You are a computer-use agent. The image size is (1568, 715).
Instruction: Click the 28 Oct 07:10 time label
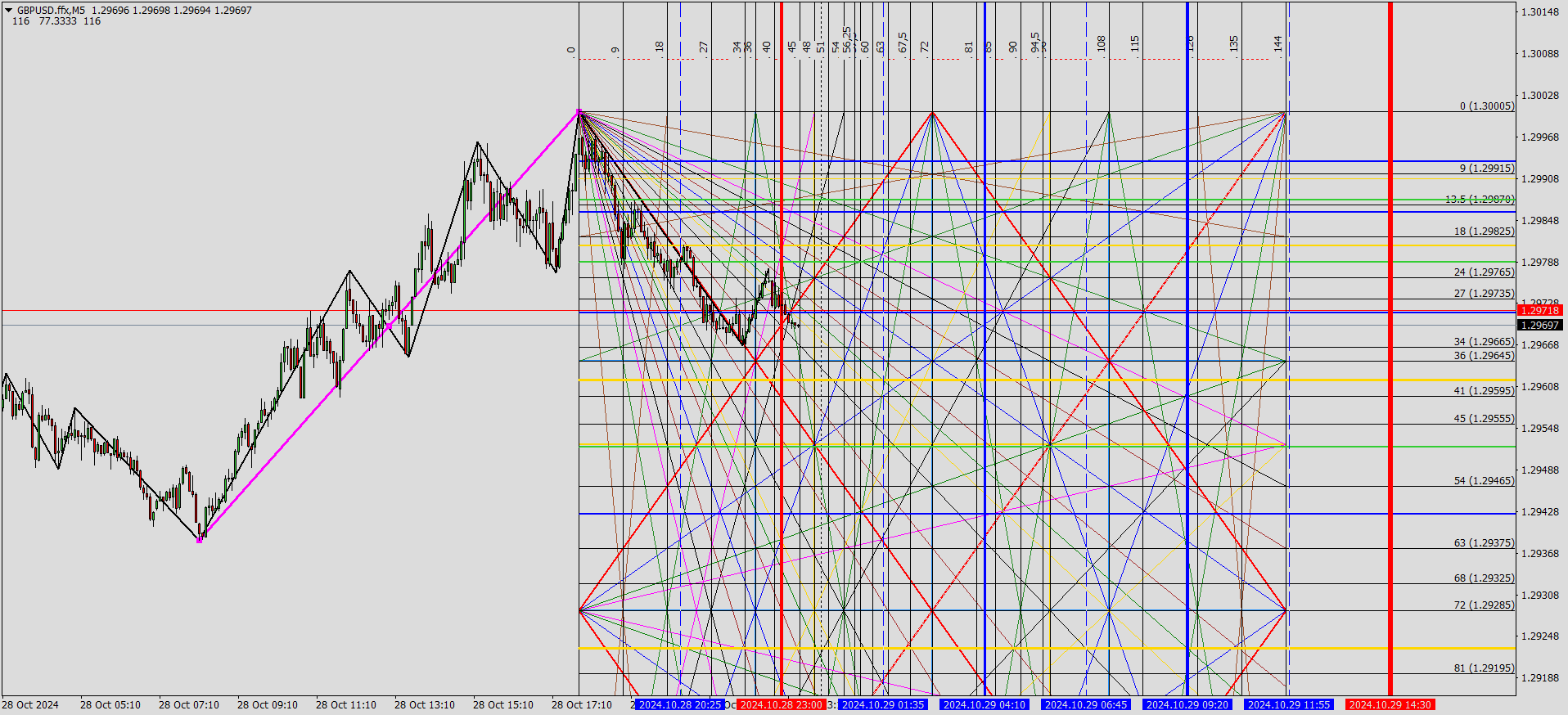click(189, 705)
